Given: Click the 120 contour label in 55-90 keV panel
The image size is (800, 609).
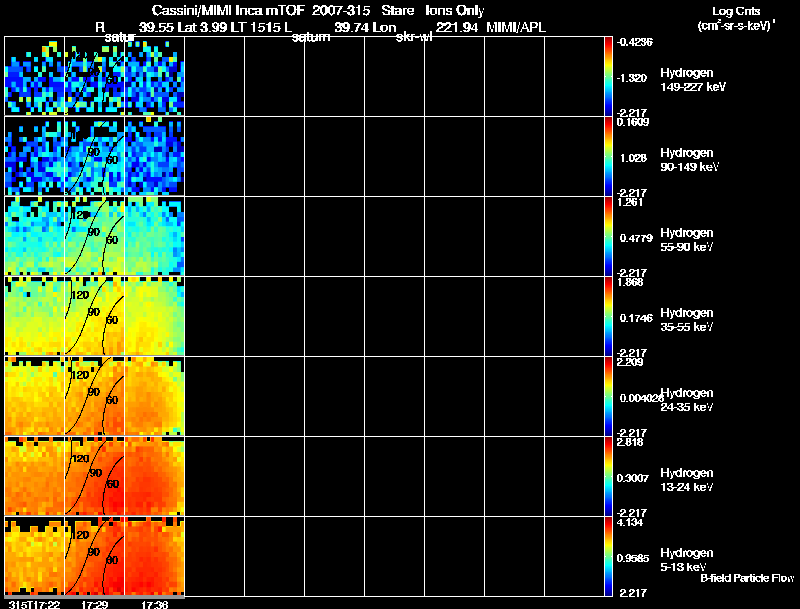Looking at the screenshot, I should (80, 214).
